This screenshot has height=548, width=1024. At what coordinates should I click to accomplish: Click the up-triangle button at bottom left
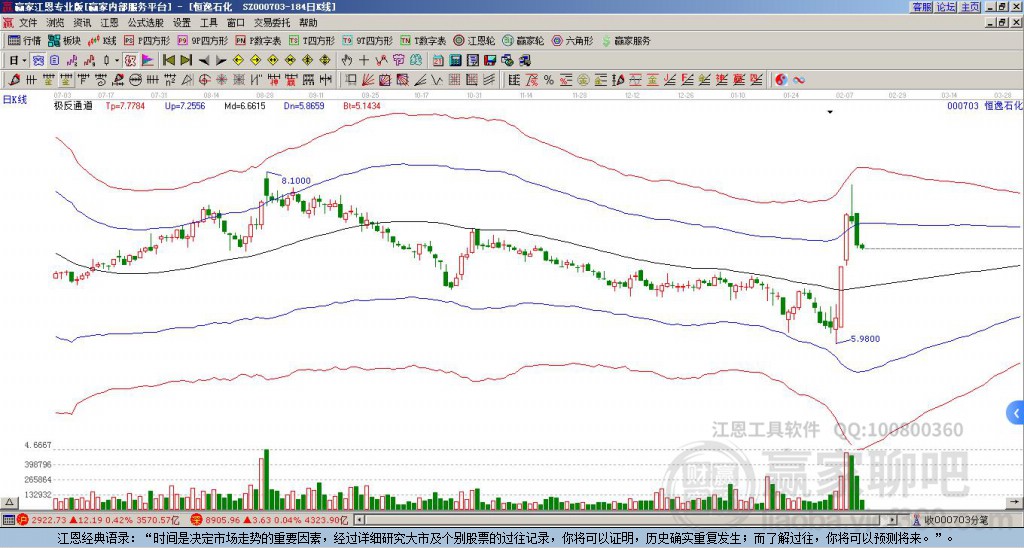[9, 502]
